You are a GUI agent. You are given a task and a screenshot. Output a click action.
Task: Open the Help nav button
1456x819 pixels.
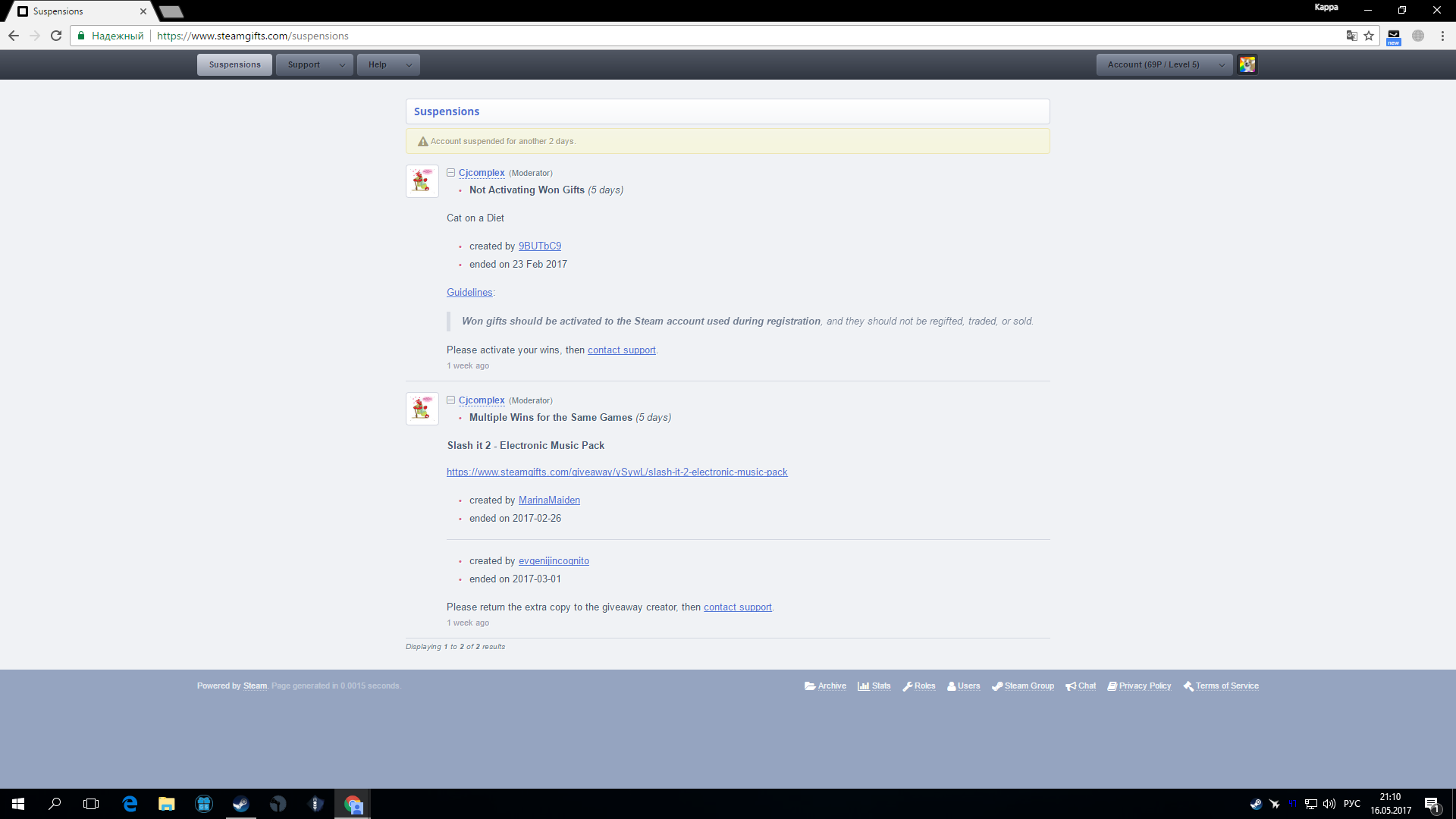click(x=378, y=64)
